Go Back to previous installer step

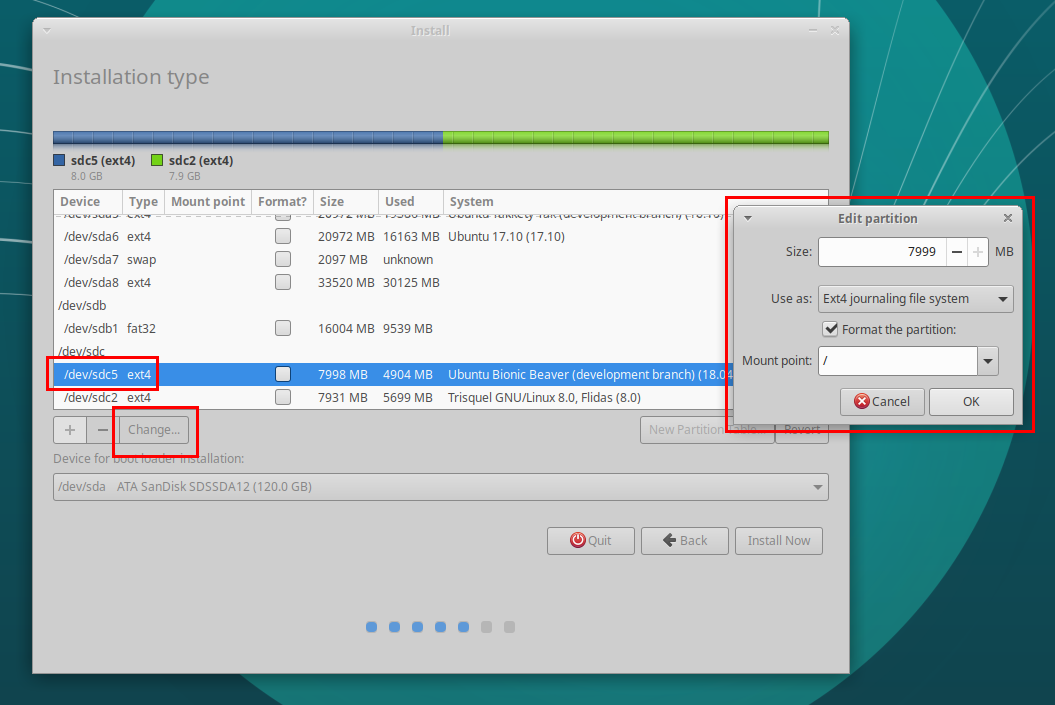click(685, 541)
